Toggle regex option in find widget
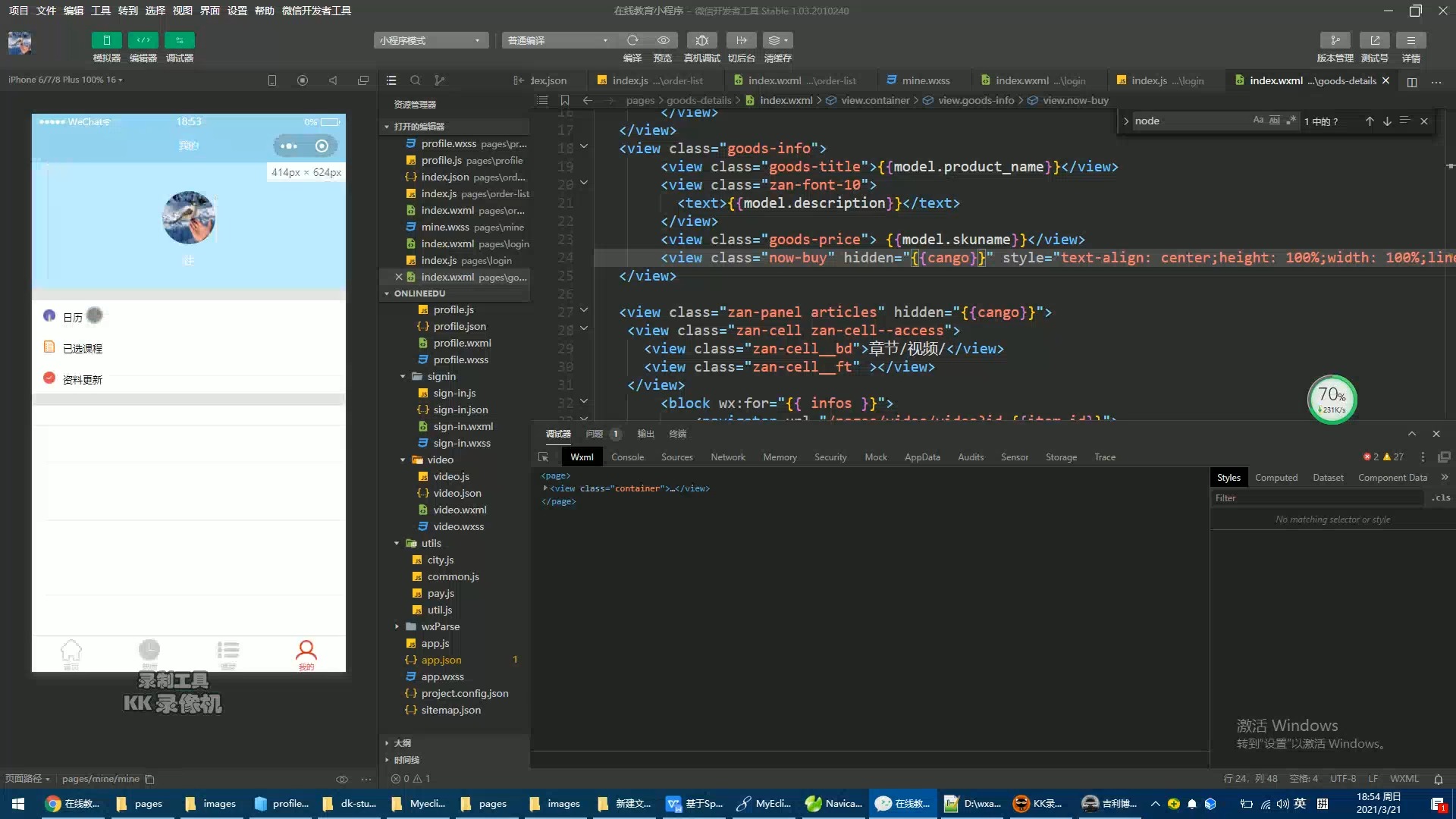 [1291, 121]
